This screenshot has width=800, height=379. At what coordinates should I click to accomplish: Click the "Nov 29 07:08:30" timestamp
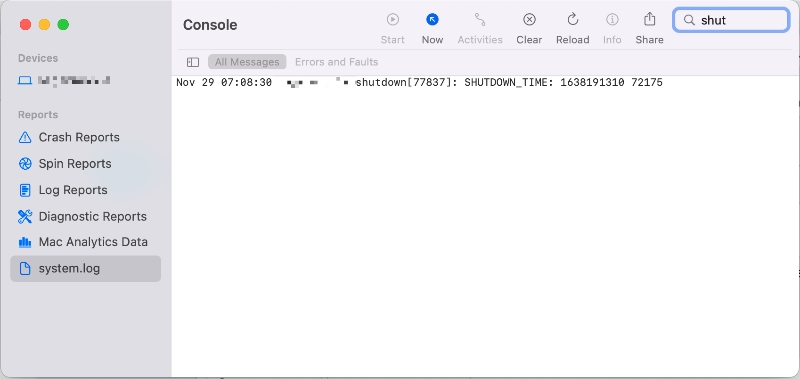pyautogui.click(x=224, y=83)
